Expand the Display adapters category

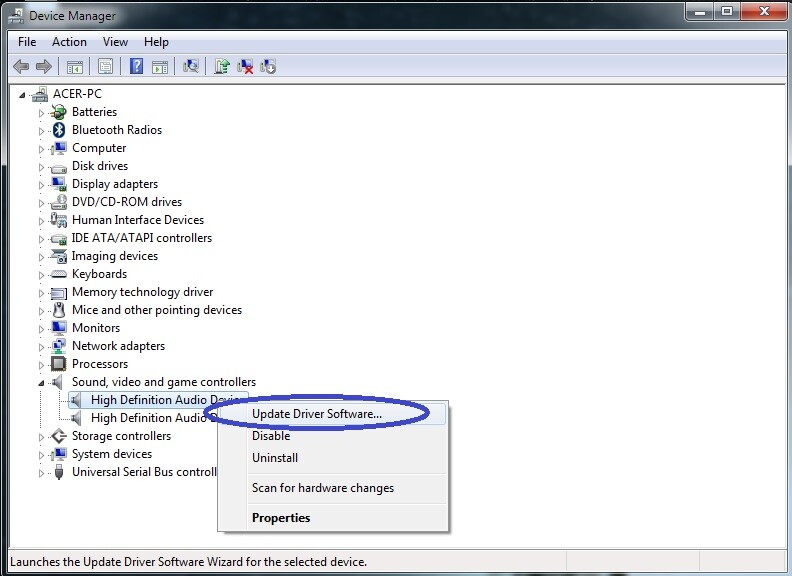[x=41, y=185]
